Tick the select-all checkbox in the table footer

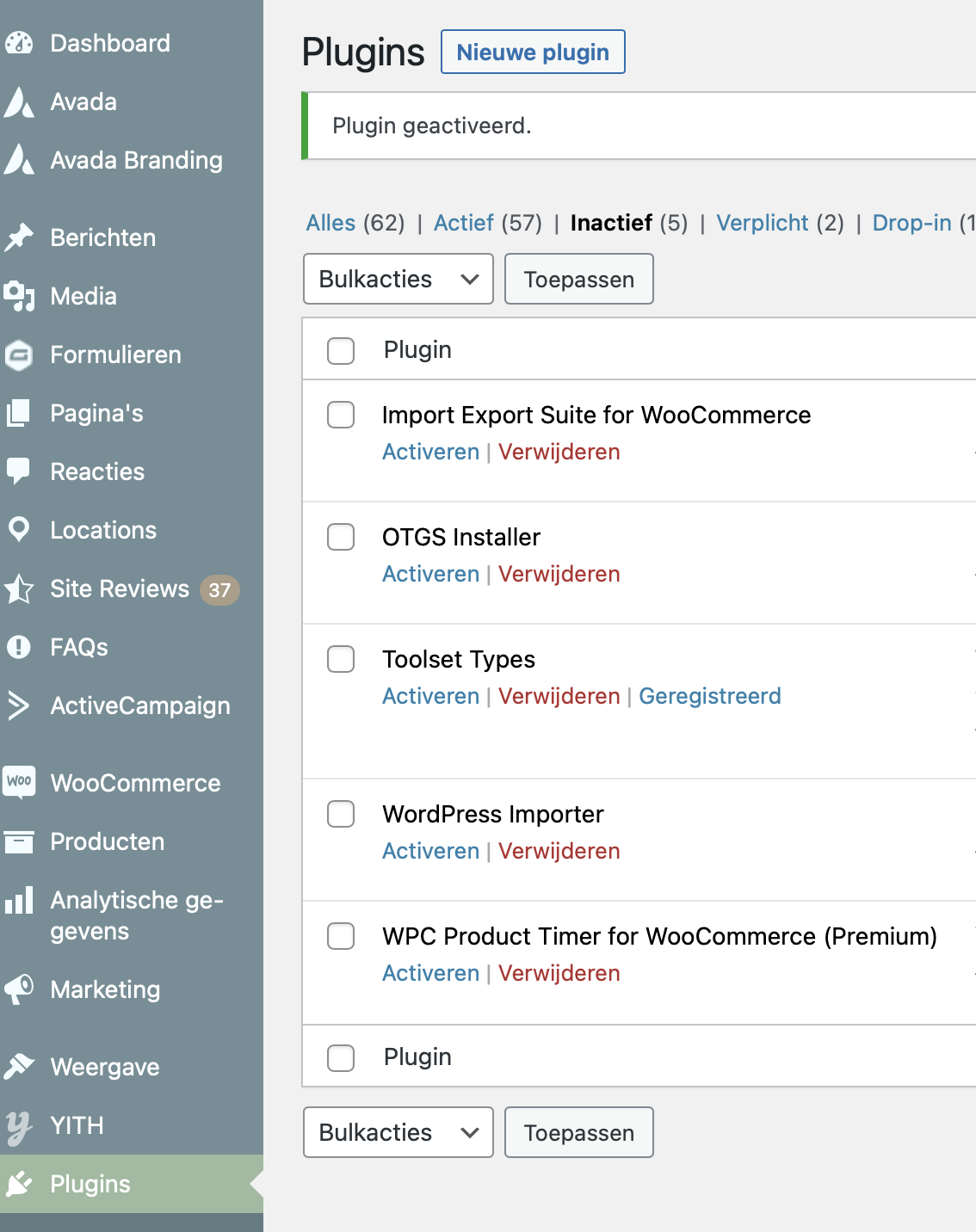[341, 1057]
